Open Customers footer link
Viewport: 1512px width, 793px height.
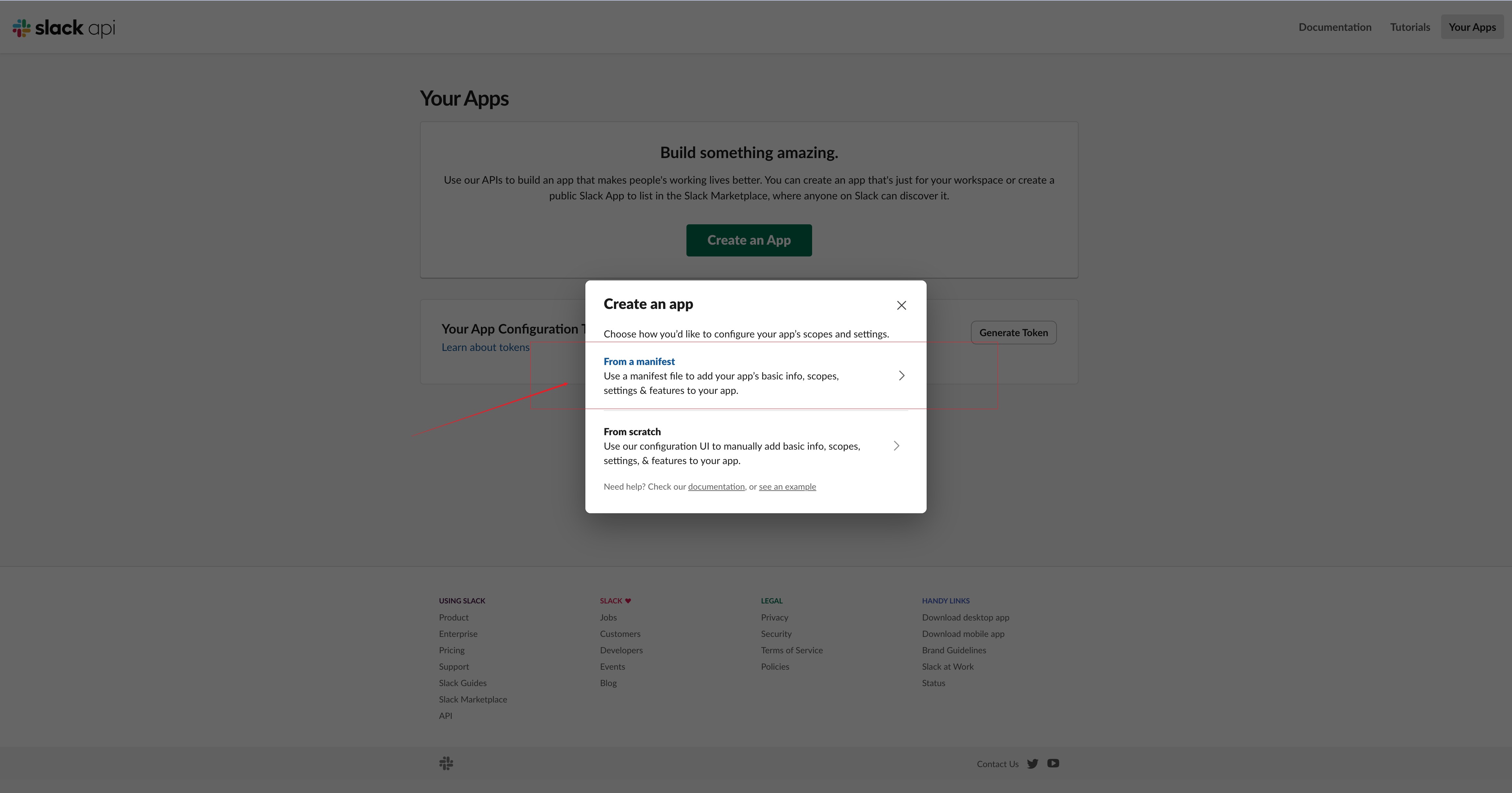(x=620, y=634)
